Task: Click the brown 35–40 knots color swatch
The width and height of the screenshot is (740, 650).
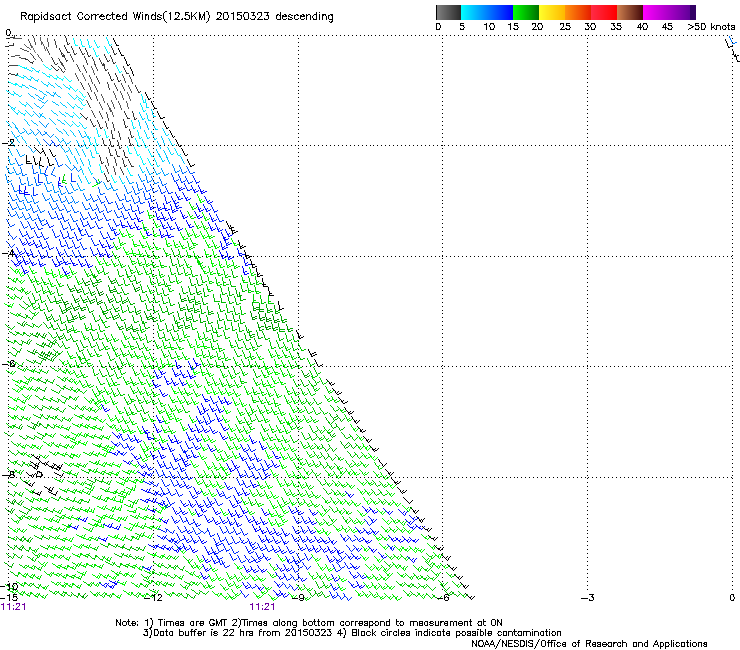Action: (x=630, y=12)
